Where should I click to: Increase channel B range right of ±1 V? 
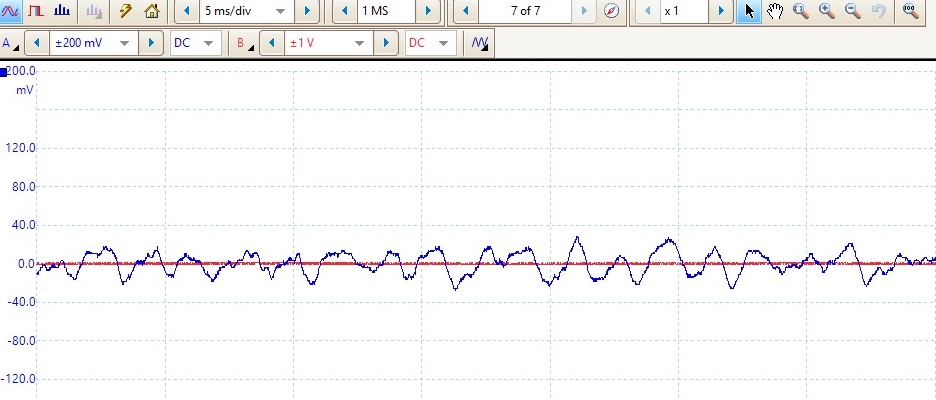click(x=386, y=43)
